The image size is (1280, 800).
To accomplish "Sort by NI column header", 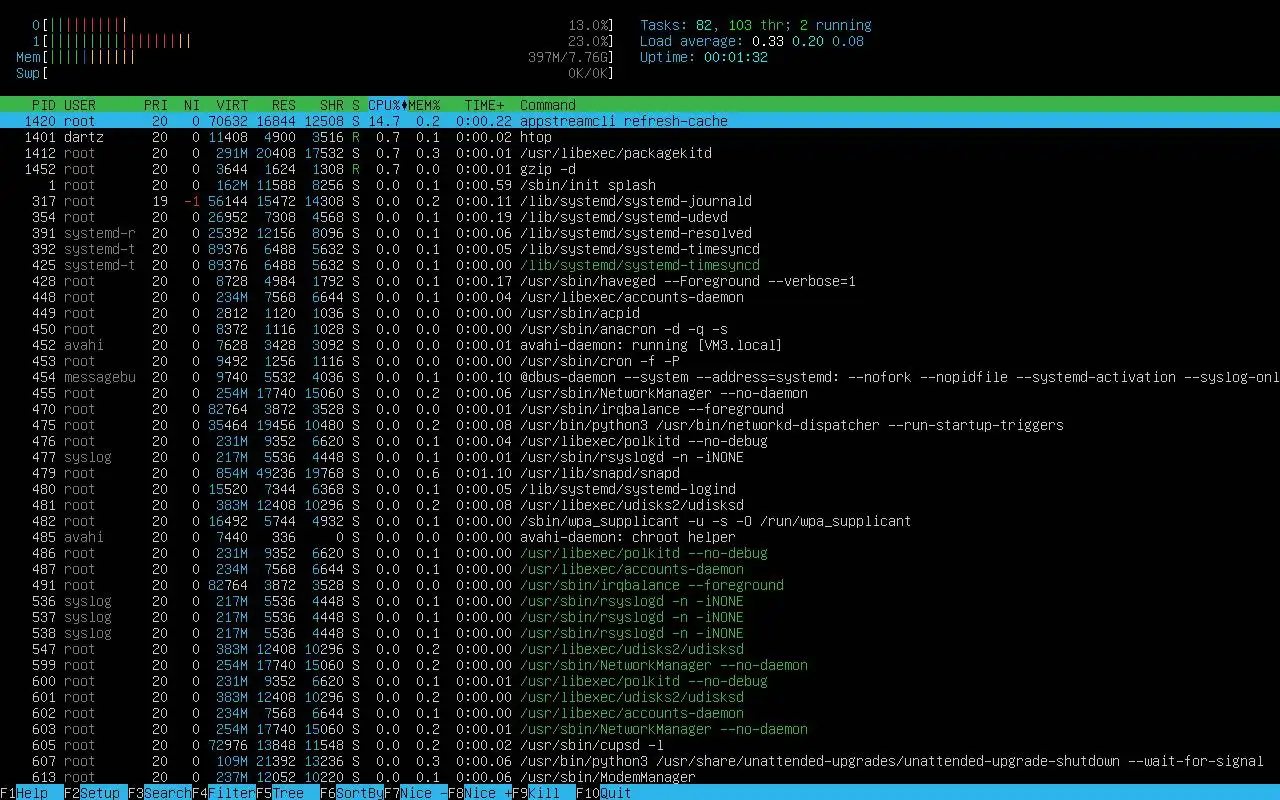I will [192, 105].
